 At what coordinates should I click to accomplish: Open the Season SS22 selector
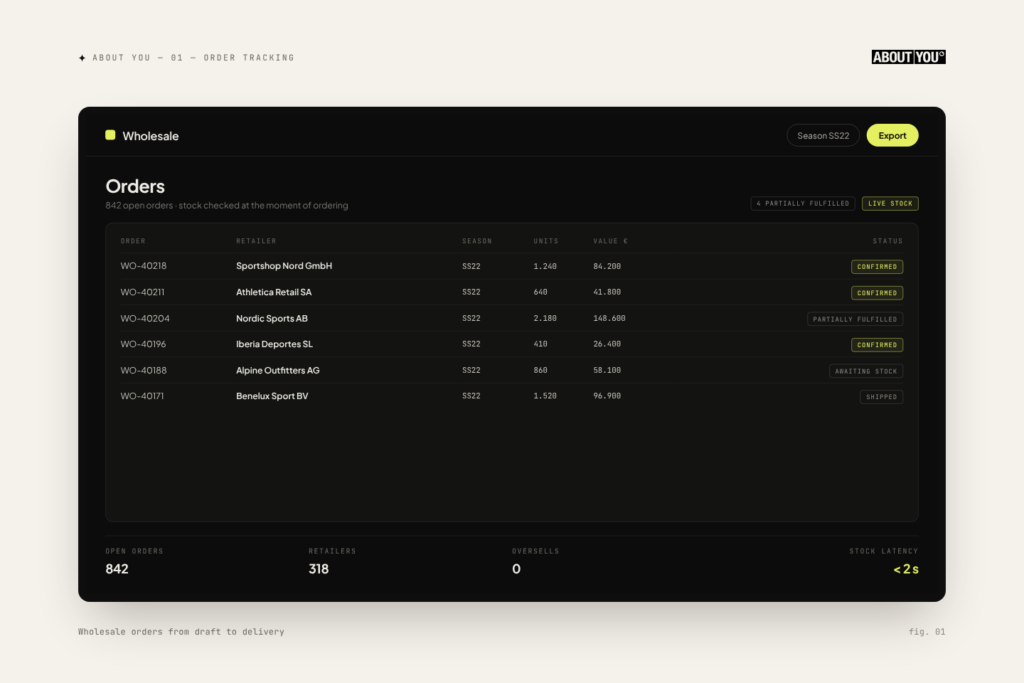click(x=823, y=135)
